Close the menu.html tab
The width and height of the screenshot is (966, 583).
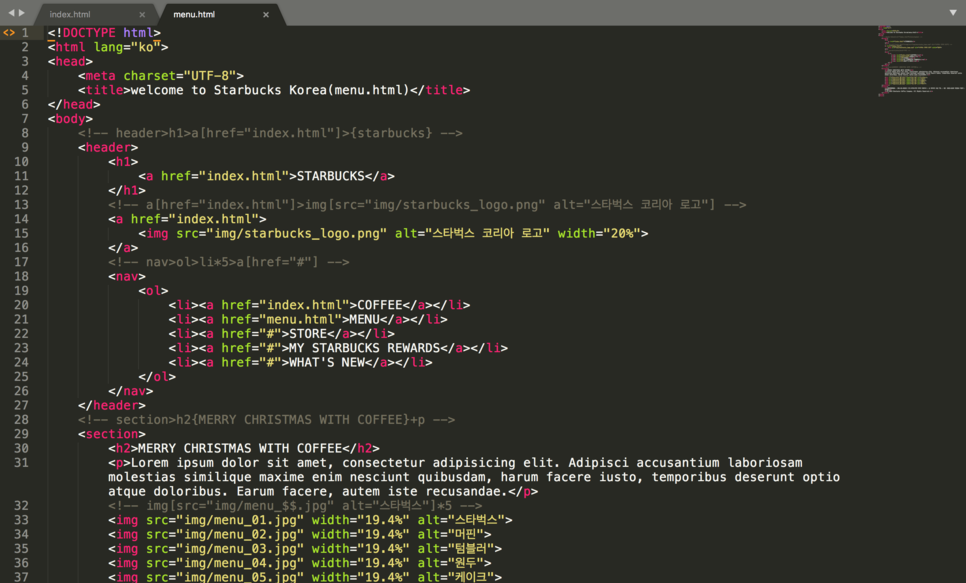click(266, 15)
